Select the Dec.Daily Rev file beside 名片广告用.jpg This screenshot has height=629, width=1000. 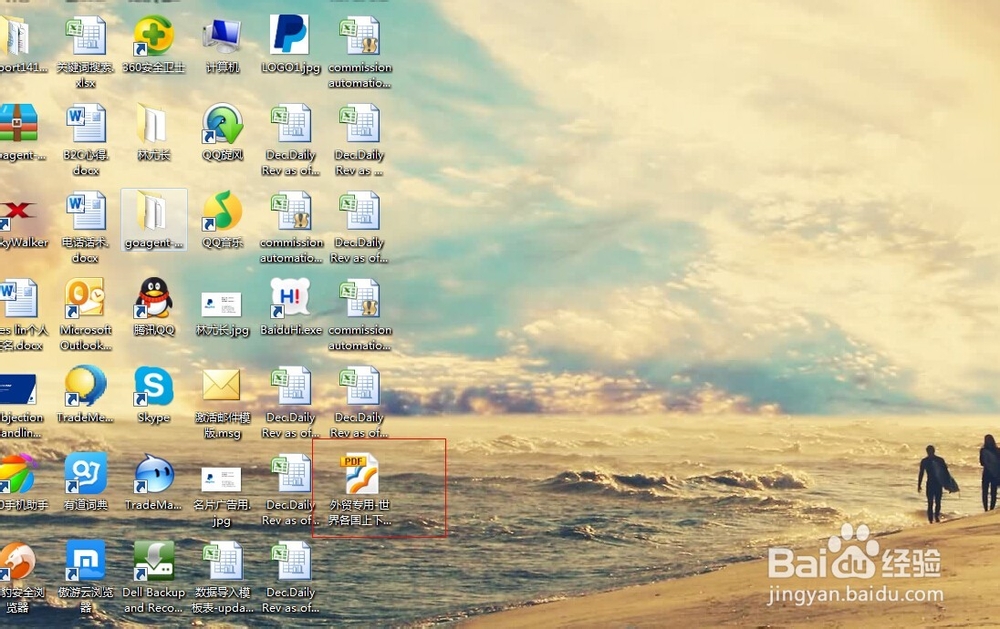tap(291, 473)
